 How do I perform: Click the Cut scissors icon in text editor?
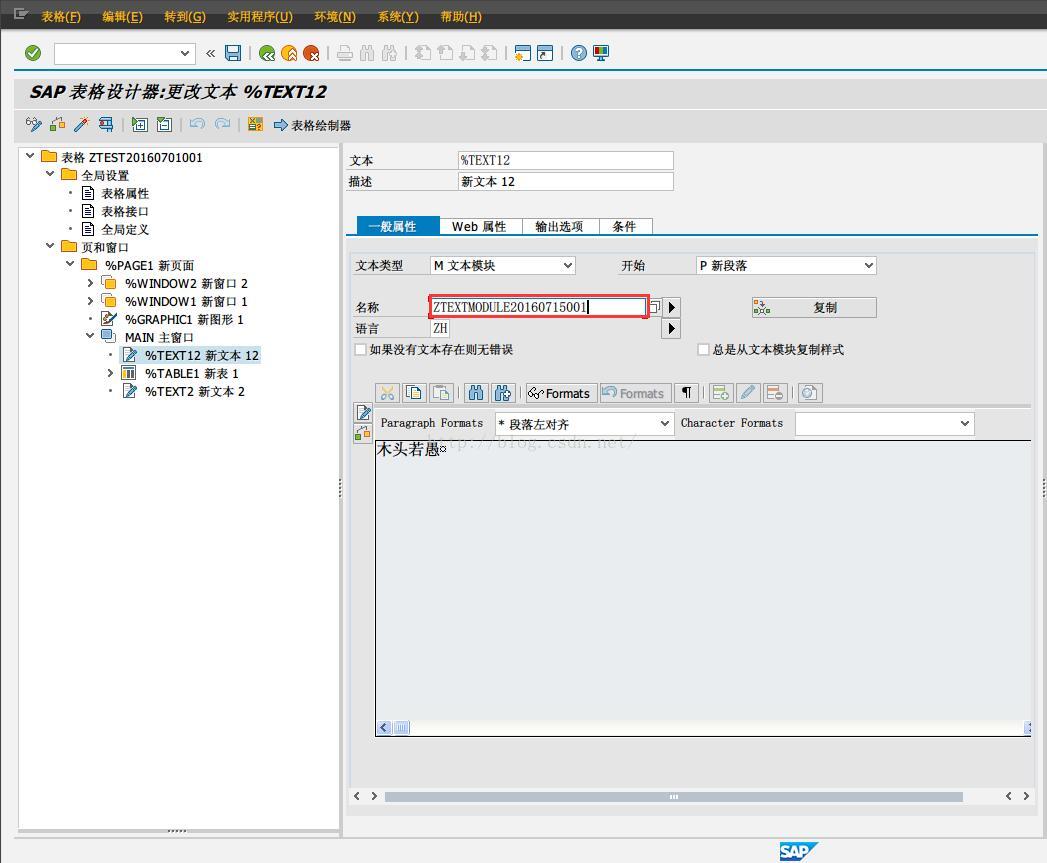387,393
